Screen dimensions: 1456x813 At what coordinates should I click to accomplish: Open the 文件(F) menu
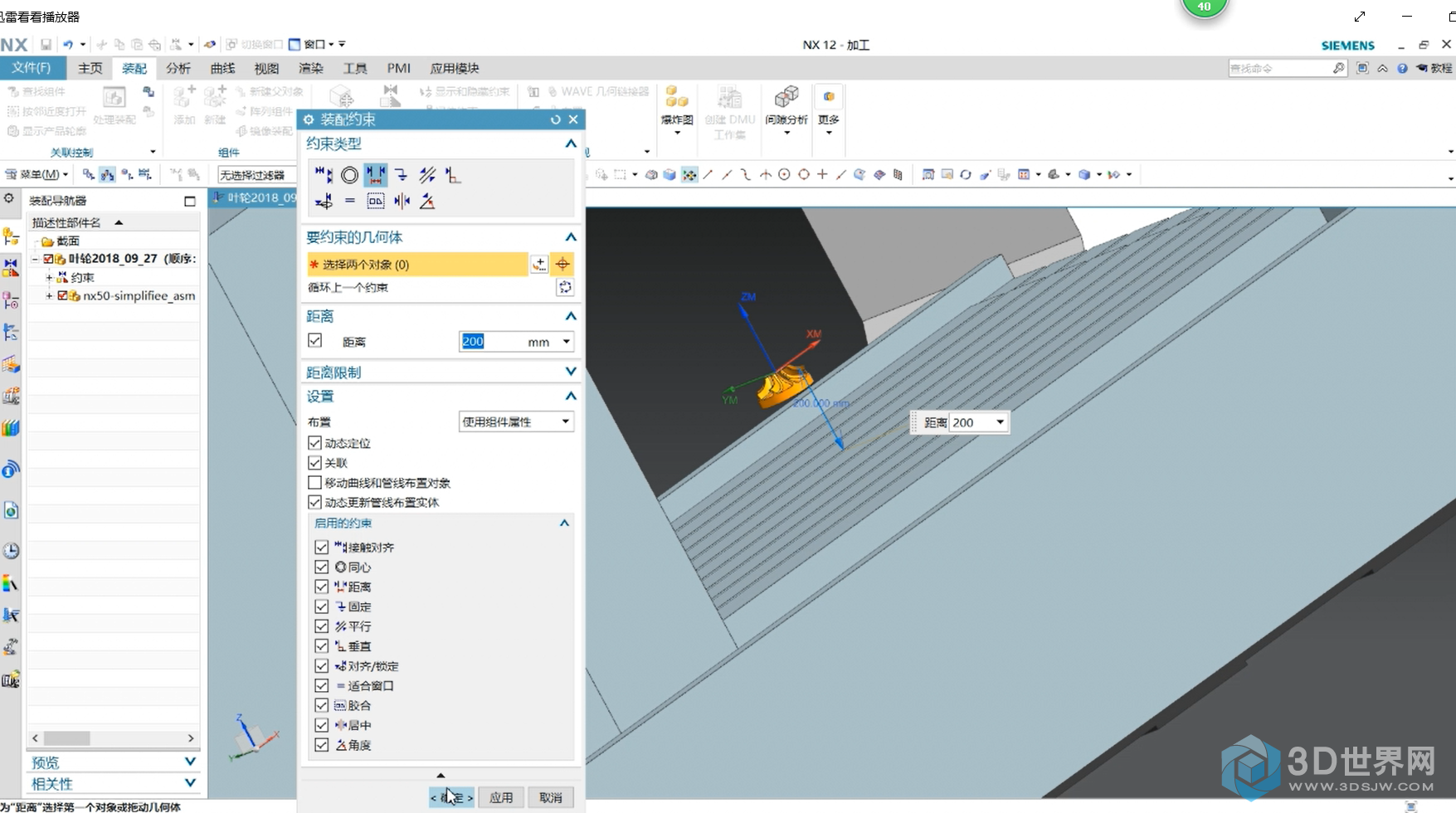coord(32,68)
